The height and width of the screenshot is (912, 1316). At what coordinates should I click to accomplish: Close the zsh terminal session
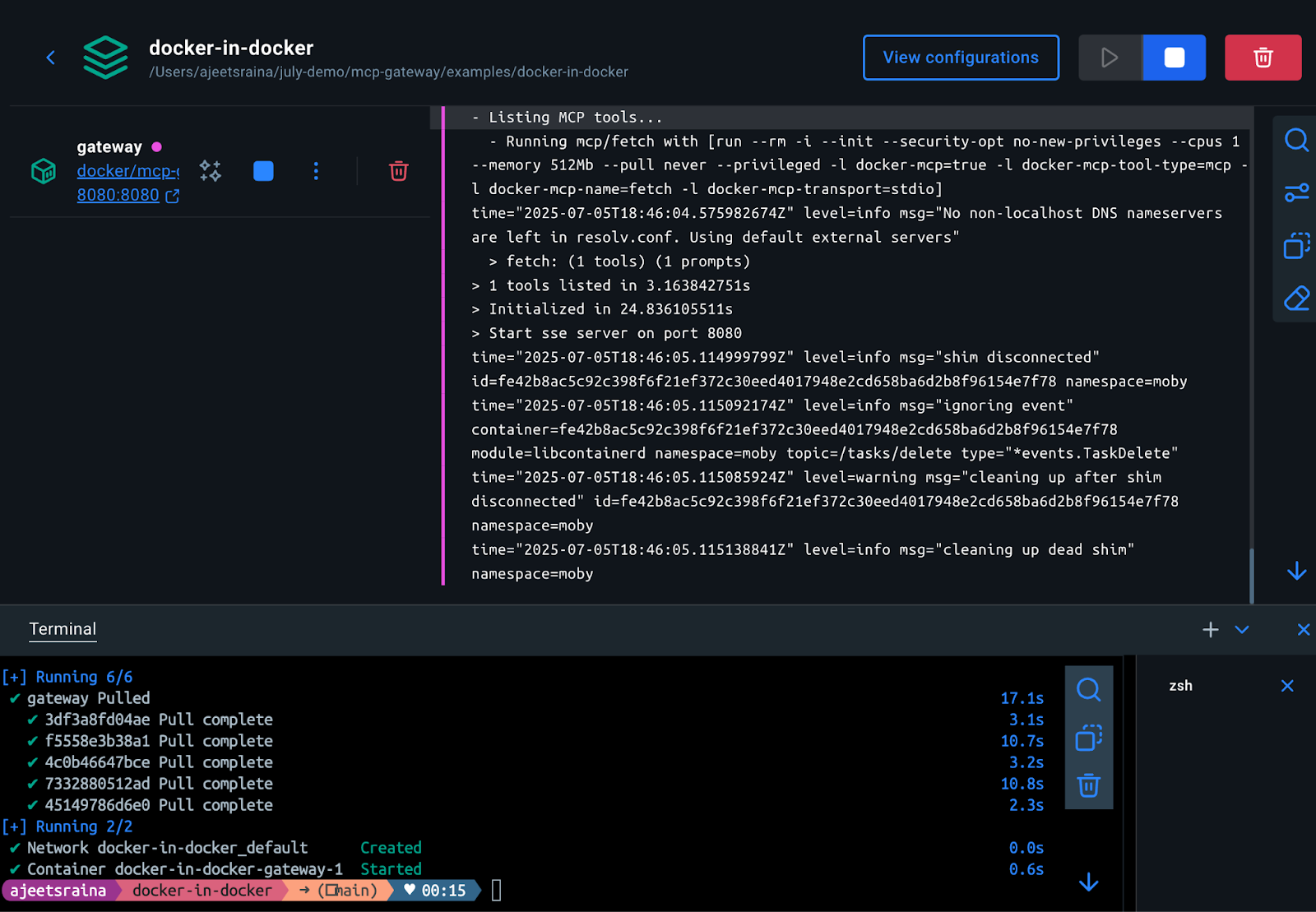point(1287,686)
